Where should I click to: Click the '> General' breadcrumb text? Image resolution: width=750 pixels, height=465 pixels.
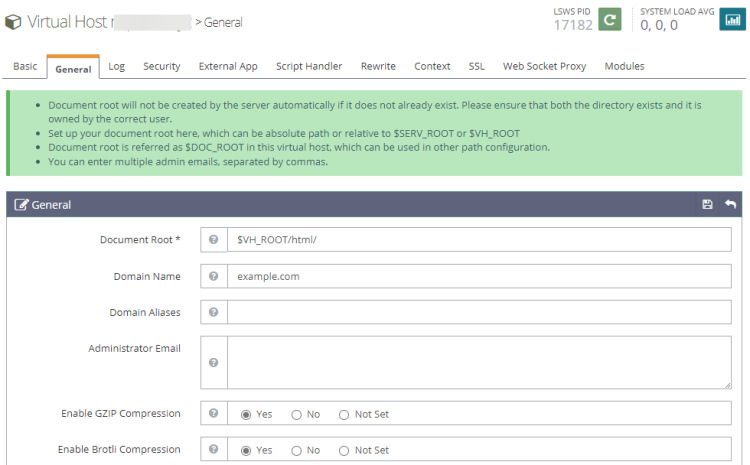click(219, 22)
